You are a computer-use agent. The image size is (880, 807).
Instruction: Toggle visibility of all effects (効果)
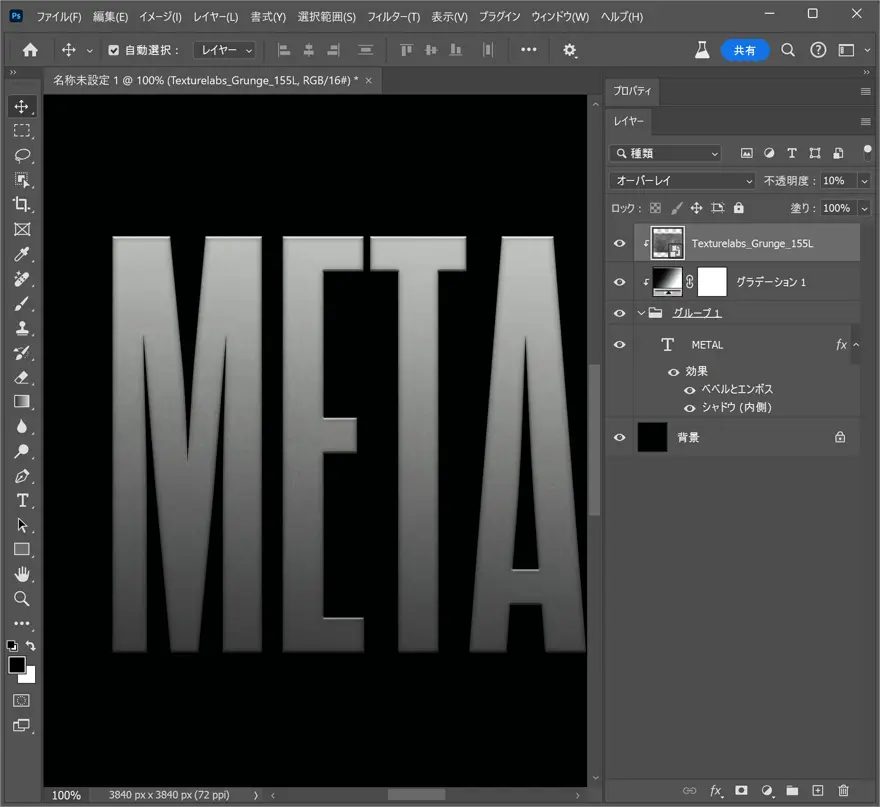673,372
